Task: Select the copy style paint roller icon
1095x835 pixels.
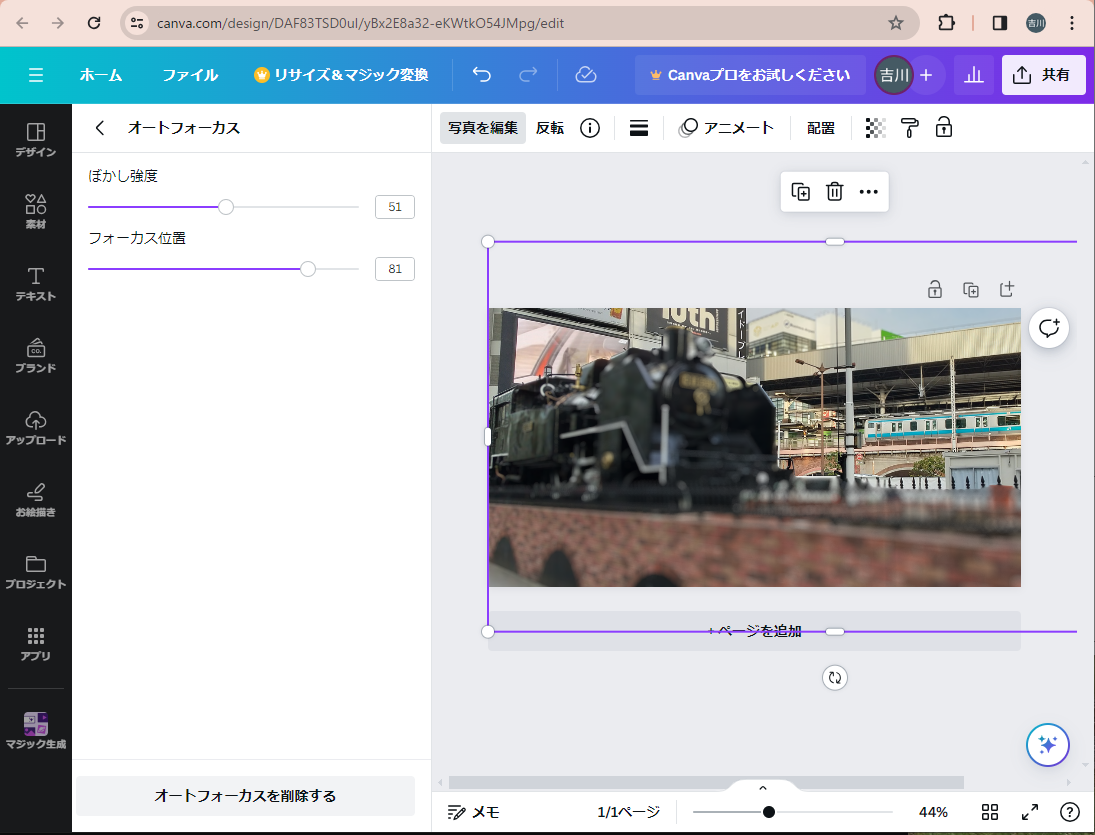Action: pos(909,128)
